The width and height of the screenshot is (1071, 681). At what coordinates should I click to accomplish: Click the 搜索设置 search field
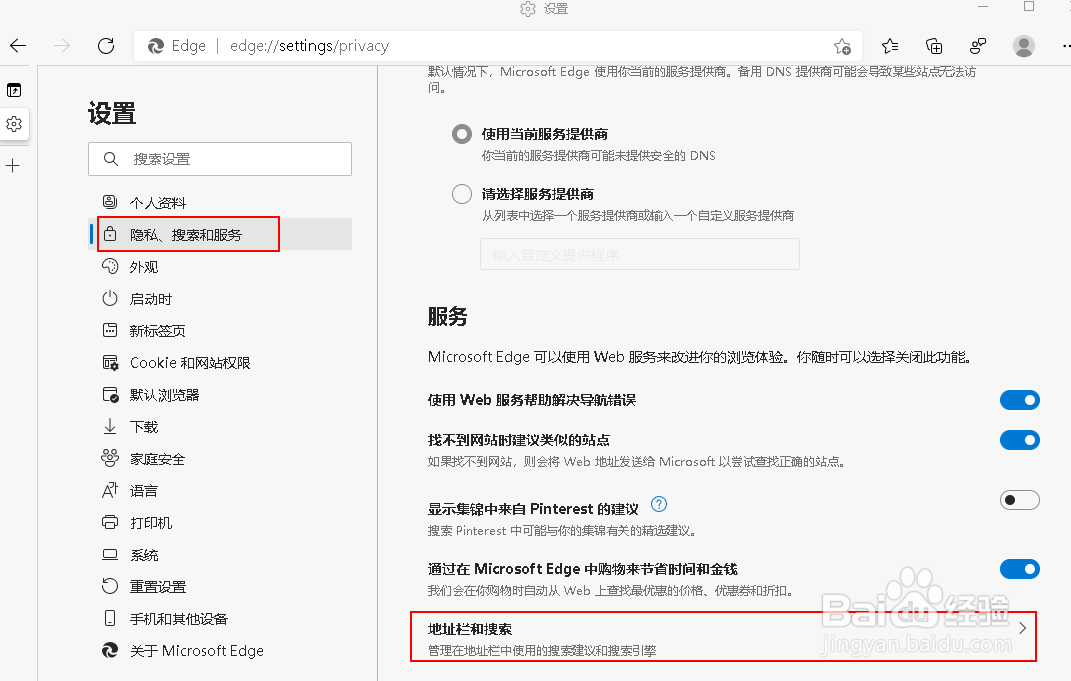coord(220,159)
